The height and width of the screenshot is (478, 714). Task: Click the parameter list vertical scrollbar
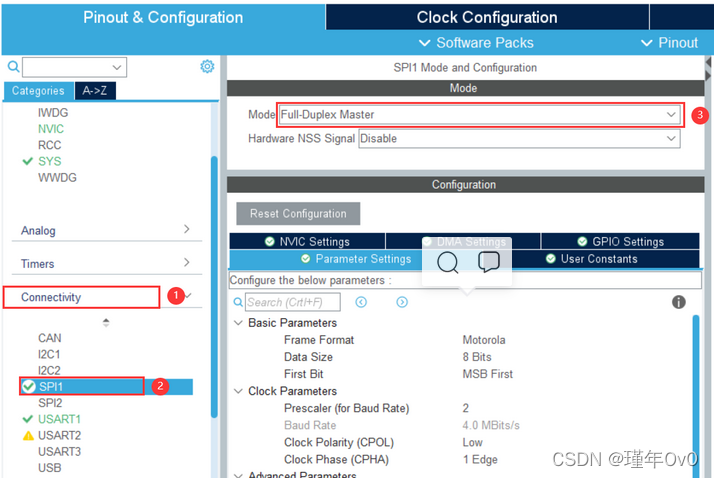696,396
